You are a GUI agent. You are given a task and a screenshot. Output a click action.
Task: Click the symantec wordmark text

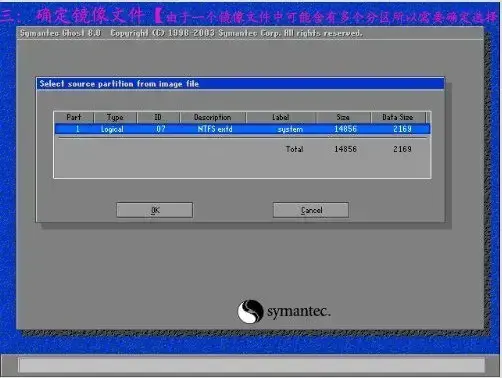(x=299, y=312)
